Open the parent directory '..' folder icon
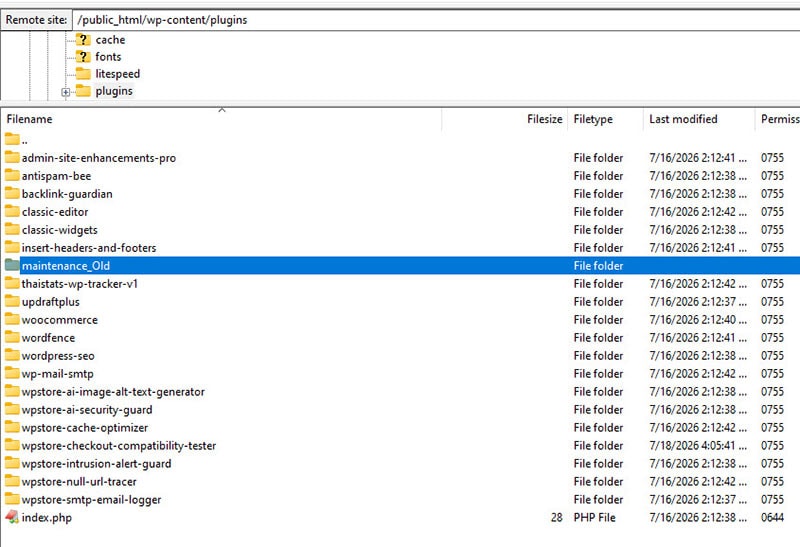Viewport: 800px width, 547px height. [x=12, y=139]
